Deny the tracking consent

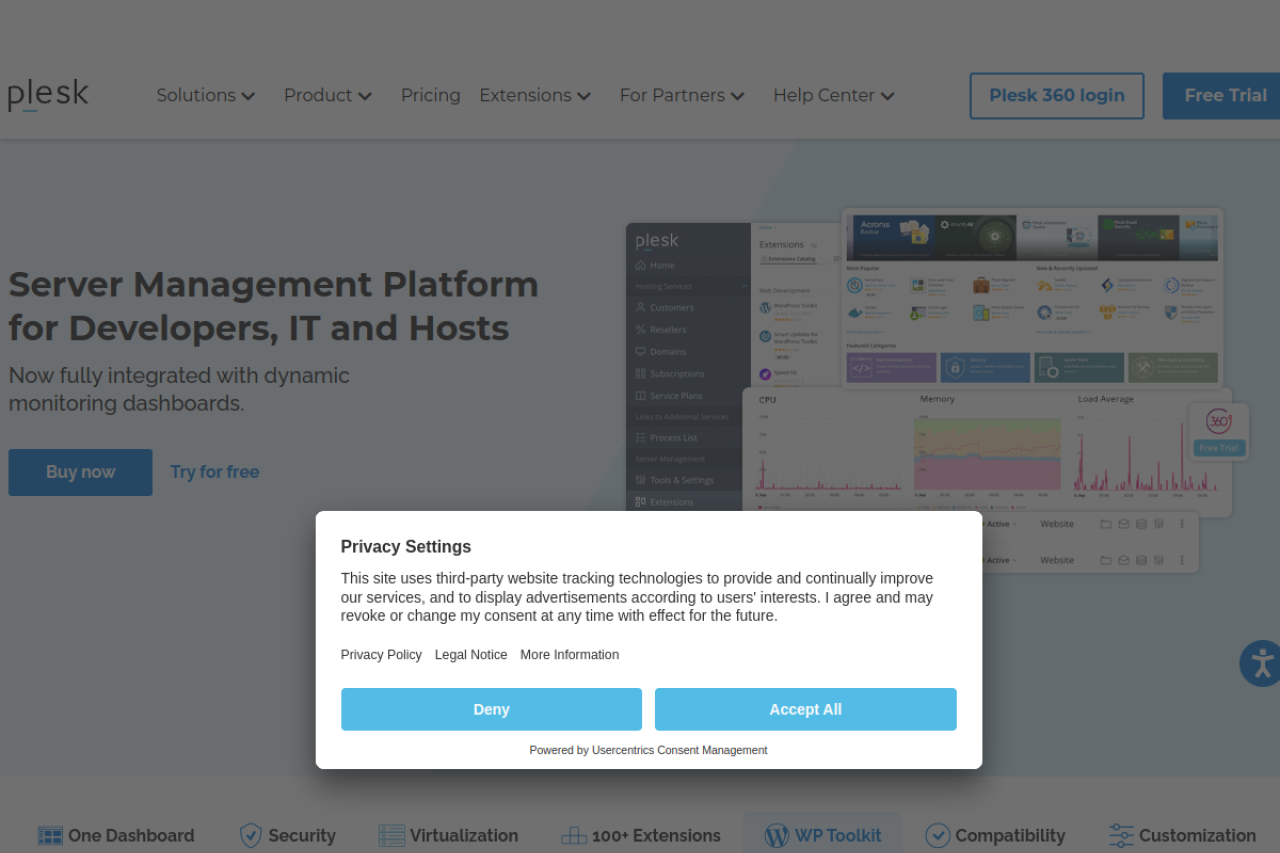pyautogui.click(x=491, y=709)
